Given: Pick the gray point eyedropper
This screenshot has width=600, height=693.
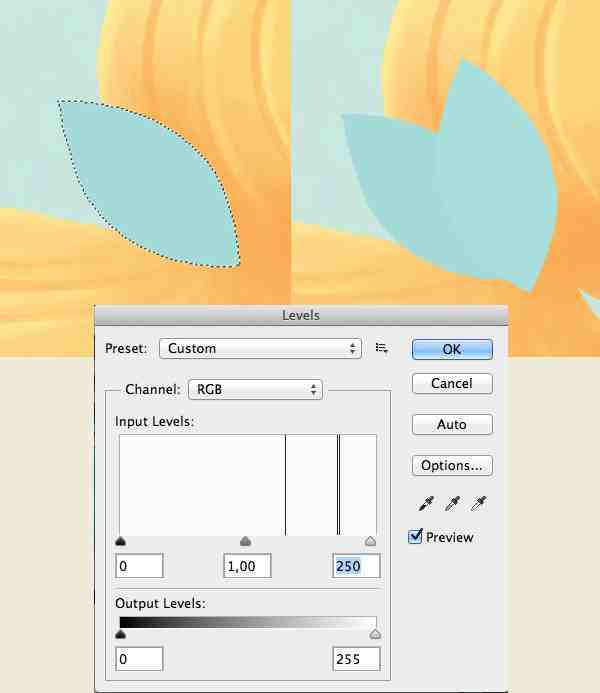Looking at the screenshot, I should click(452, 503).
